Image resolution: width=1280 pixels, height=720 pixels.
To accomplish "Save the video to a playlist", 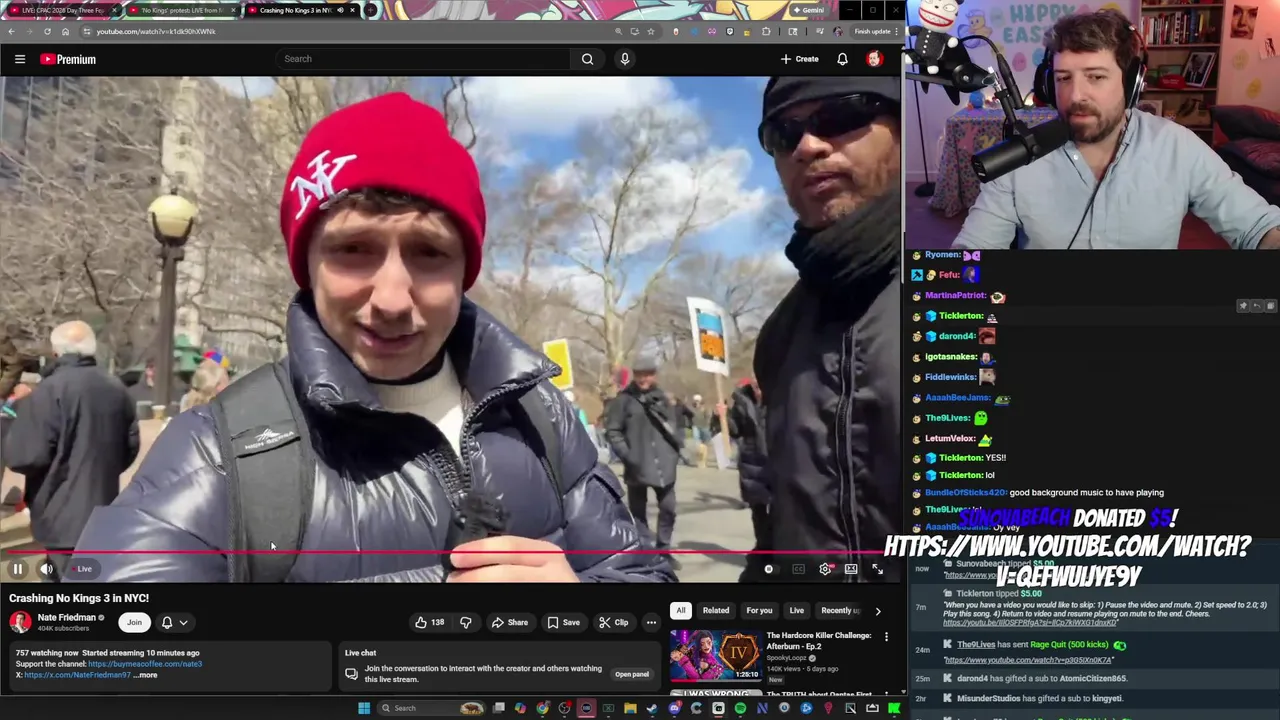I will click(563, 622).
